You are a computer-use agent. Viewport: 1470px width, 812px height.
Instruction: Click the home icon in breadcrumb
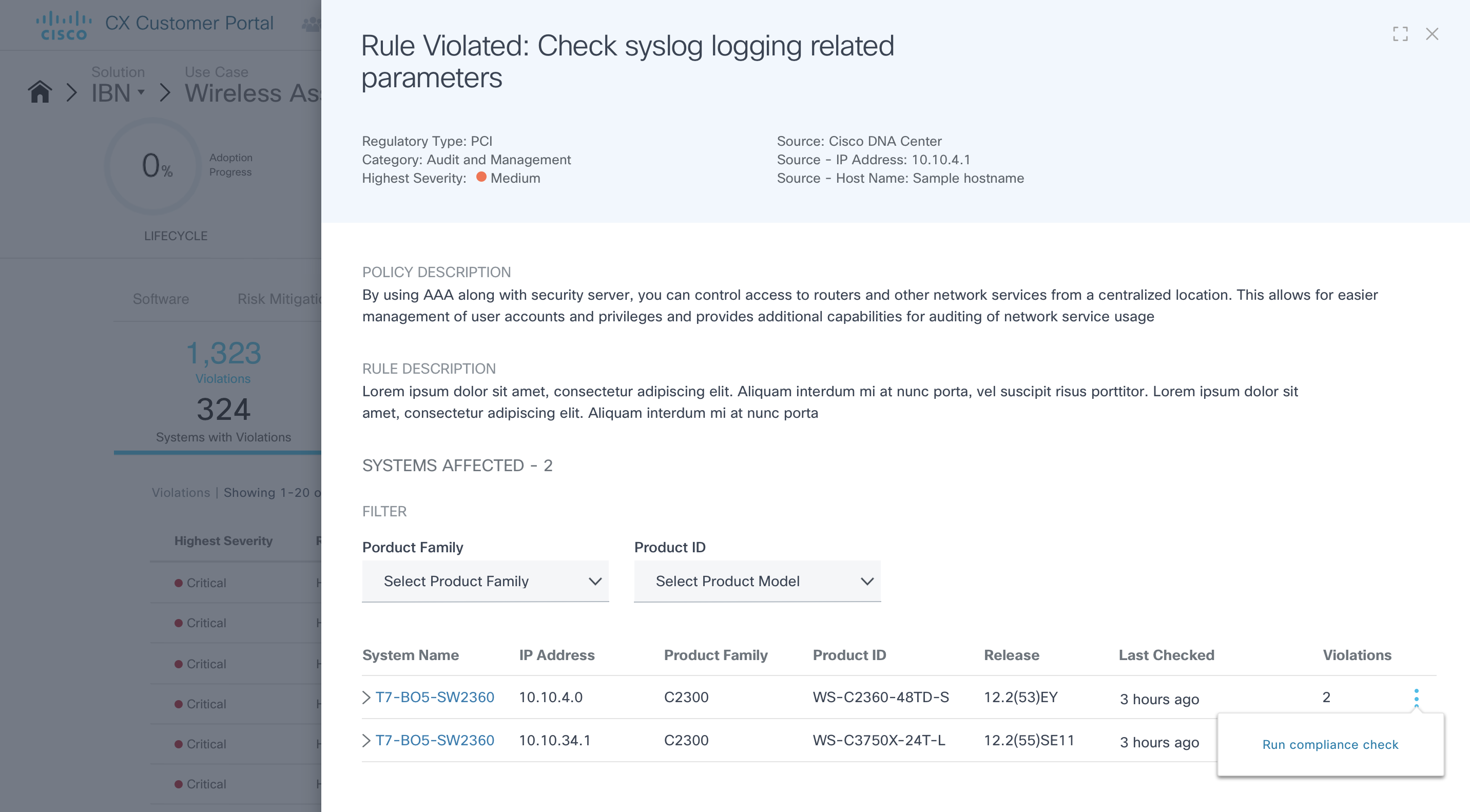click(40, 92)
